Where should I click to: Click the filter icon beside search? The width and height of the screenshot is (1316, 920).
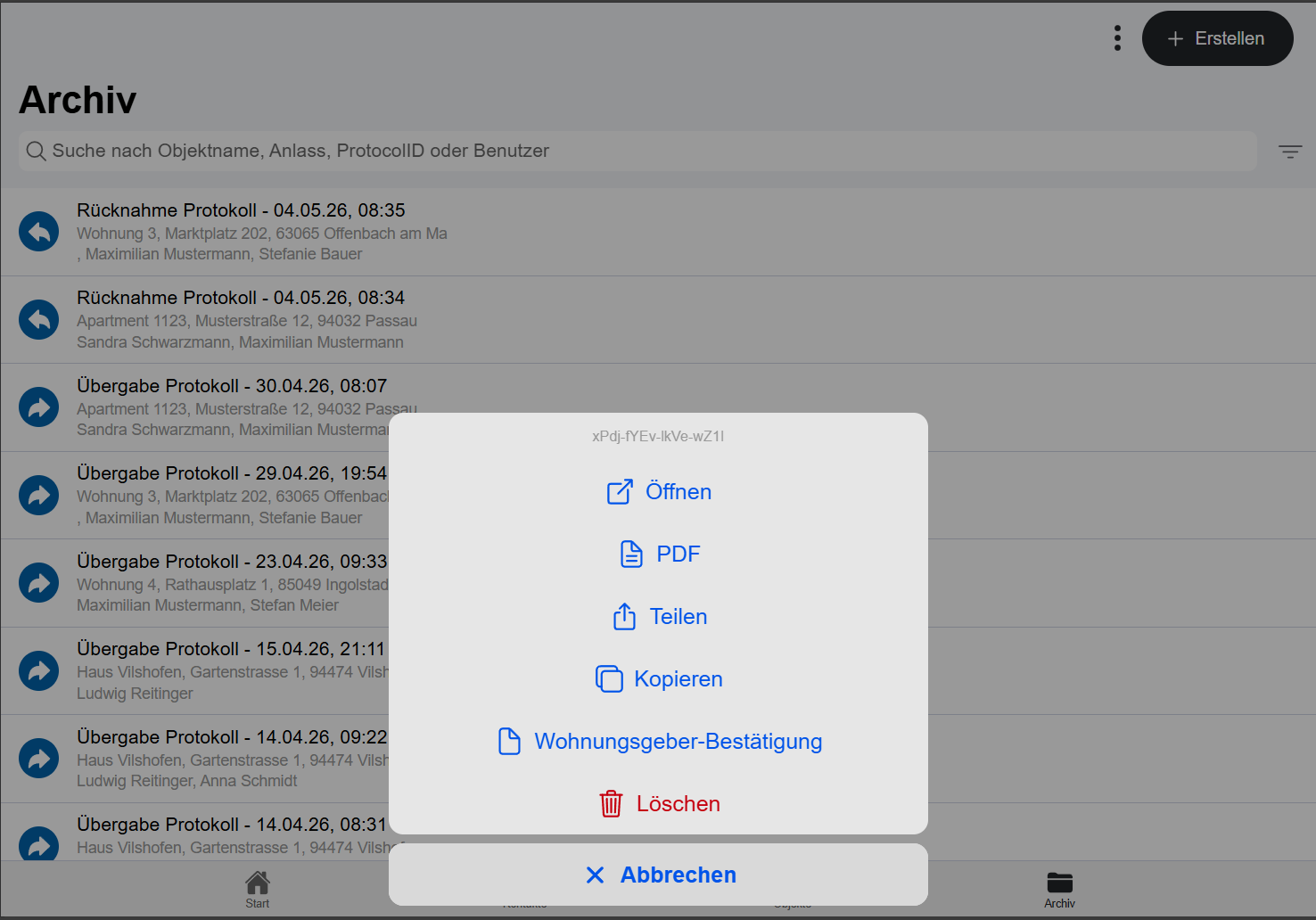point(1290,152)
